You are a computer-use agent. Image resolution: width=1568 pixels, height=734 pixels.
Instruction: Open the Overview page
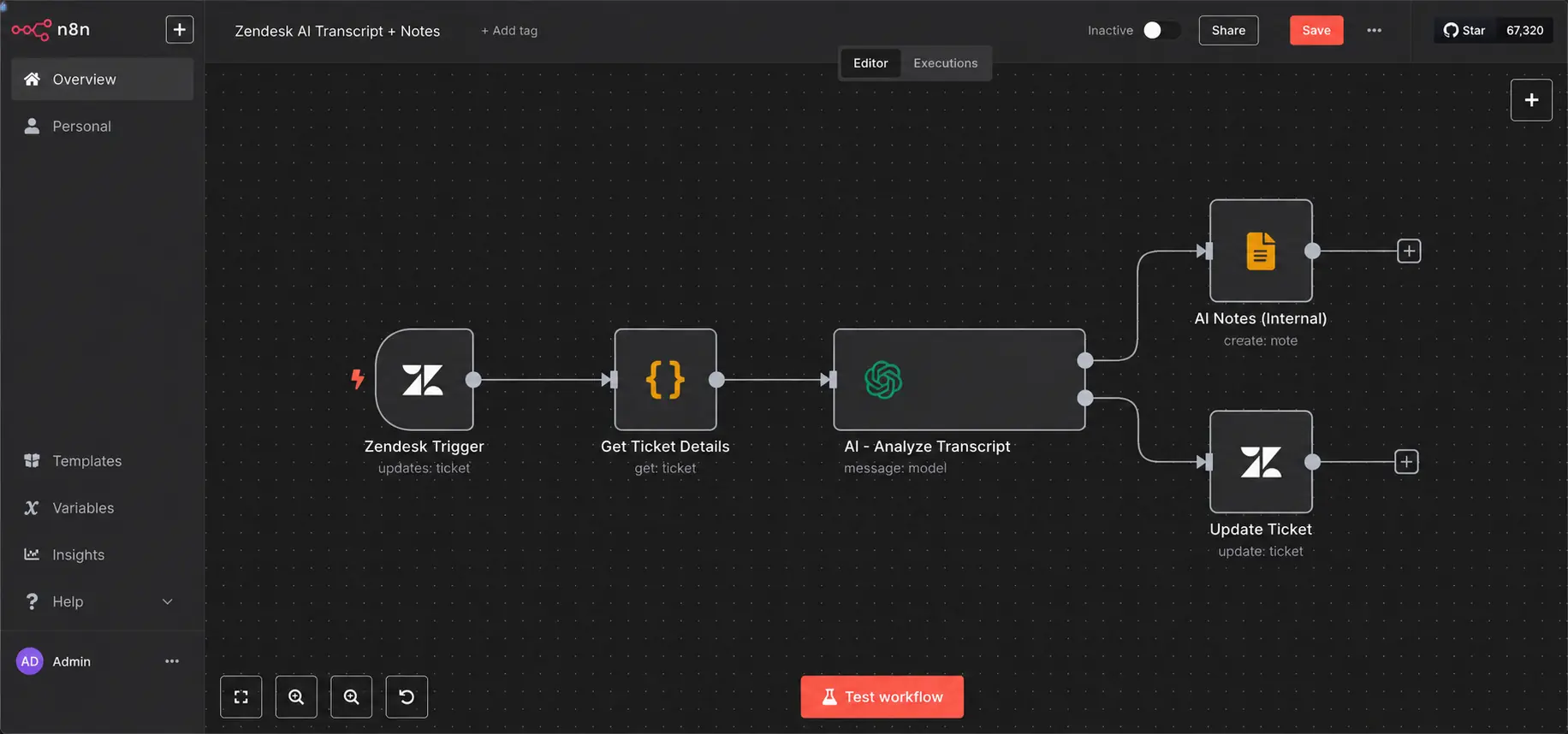pyautogui.click(x=102, y=80)
